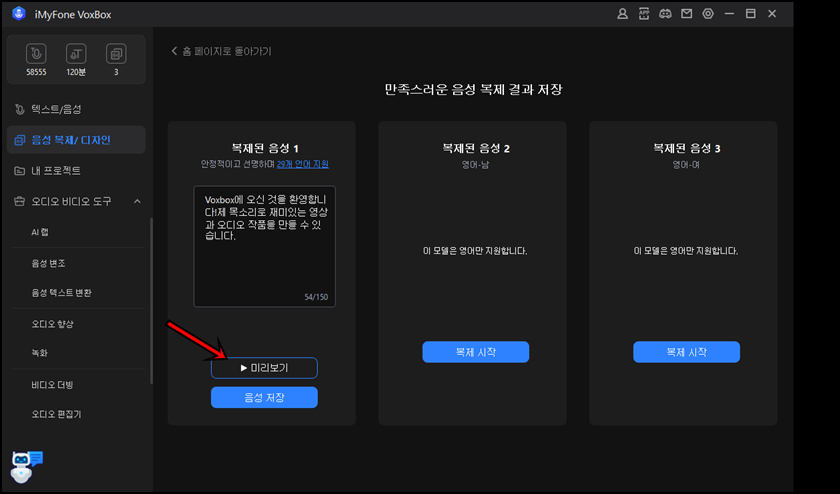Click the 복제된 음성 2 heading
The width and height of the screenshot is (840, 494).
tap(476, 148)
